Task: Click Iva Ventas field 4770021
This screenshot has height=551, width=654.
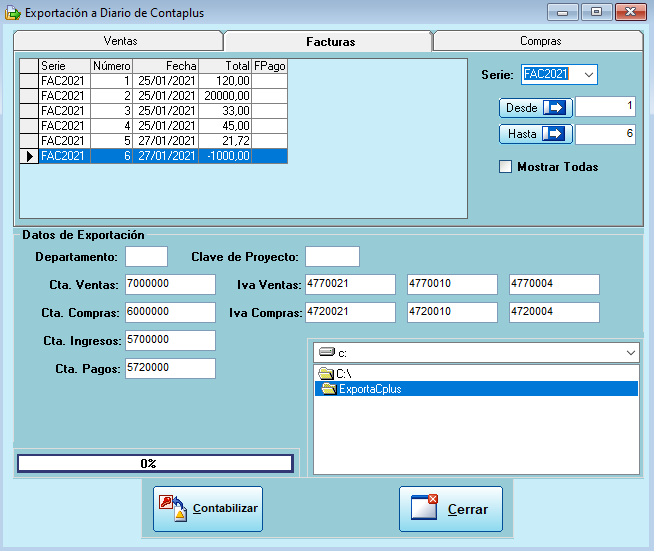Action: tap(350, 284)
